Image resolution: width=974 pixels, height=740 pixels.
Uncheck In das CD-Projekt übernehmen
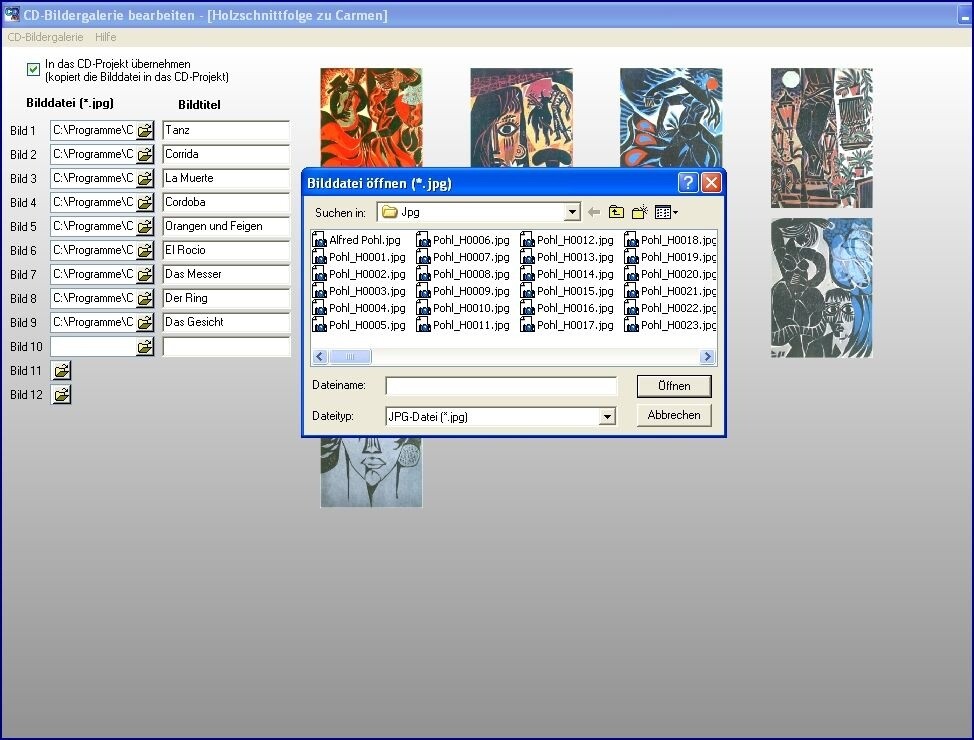[x=34, y=70]
